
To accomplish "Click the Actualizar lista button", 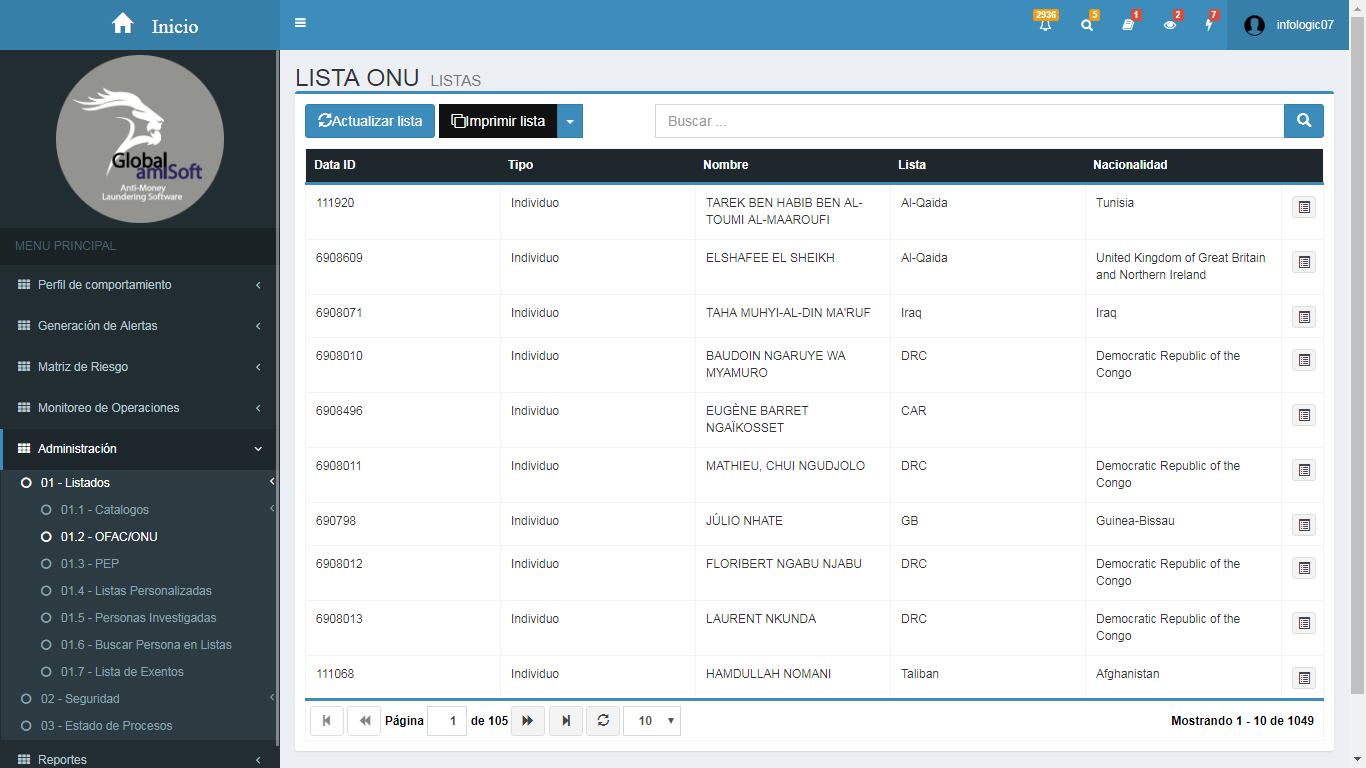I will [x=370, y=121].
